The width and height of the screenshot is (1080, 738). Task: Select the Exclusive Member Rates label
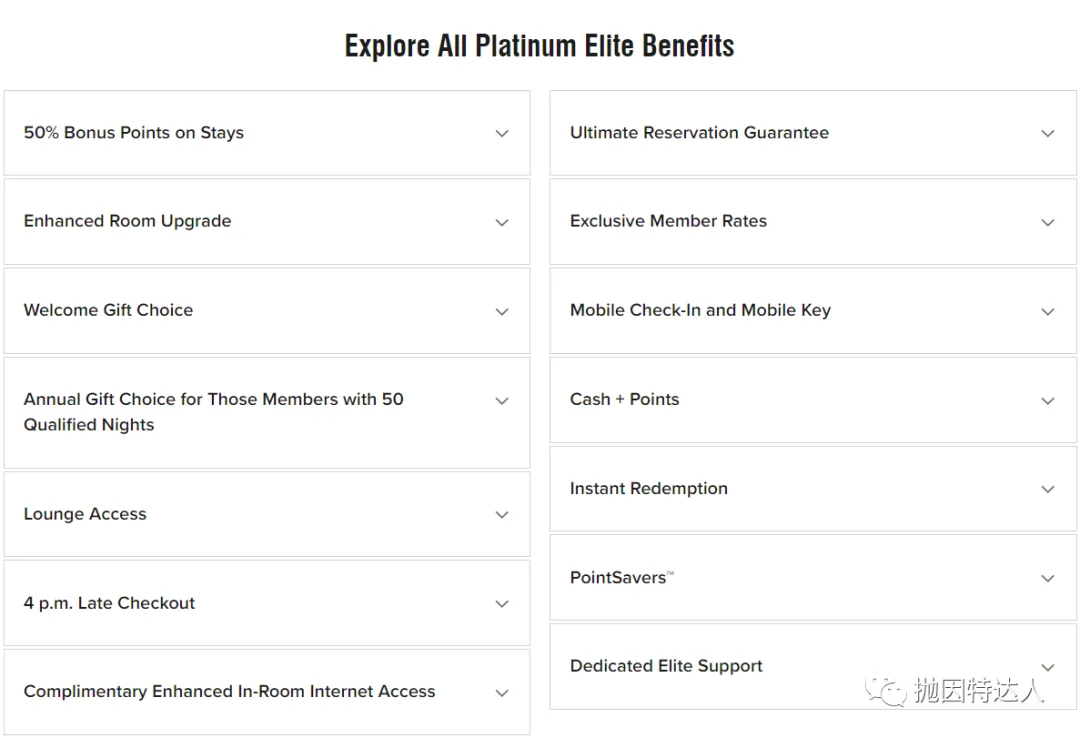tap(668, 221)
